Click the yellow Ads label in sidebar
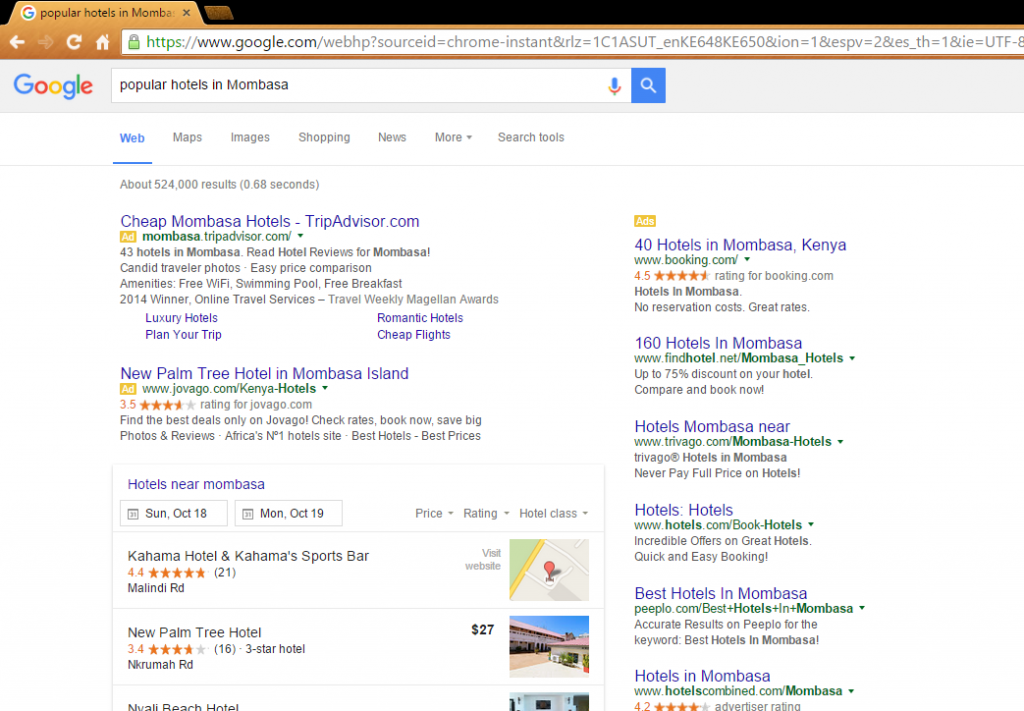 [x=645, y=221]
